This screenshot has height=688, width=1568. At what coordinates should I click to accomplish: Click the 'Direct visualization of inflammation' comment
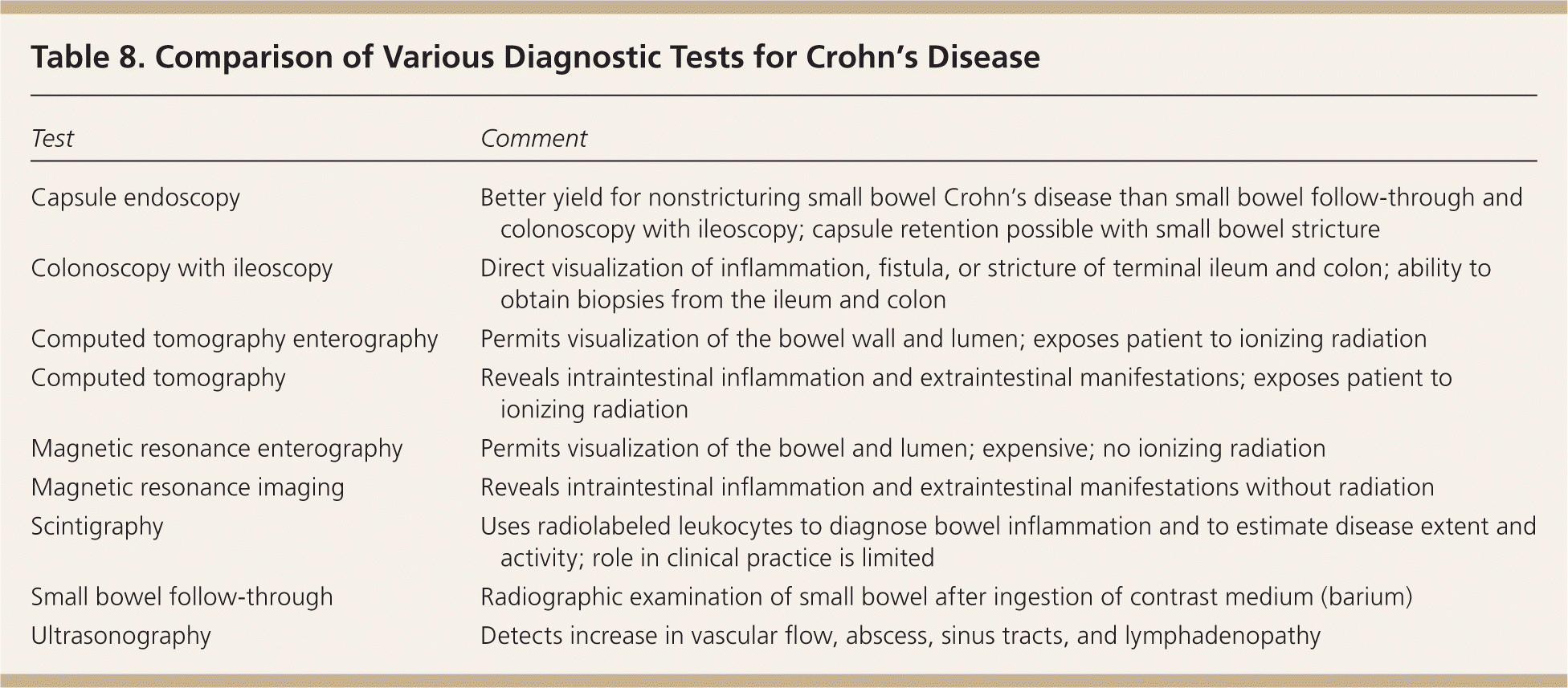pos(985,268)
